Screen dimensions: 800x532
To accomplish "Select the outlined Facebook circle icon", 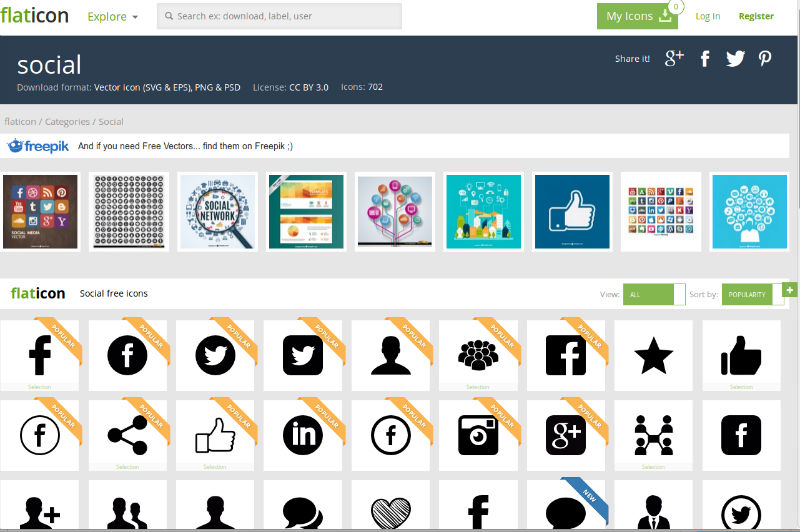I will point(39,435).
